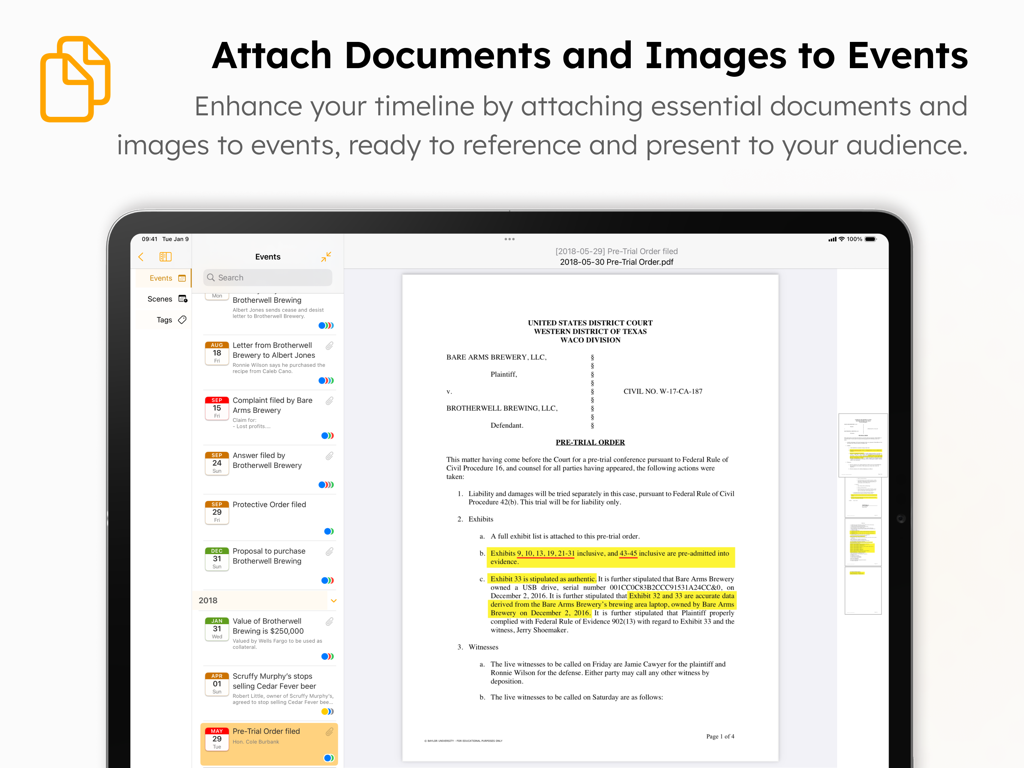1024x768 pixels.
Task: Click attachment icon on Answer filed by Brotherwell Brewery
Action: [x=330, y=454]
